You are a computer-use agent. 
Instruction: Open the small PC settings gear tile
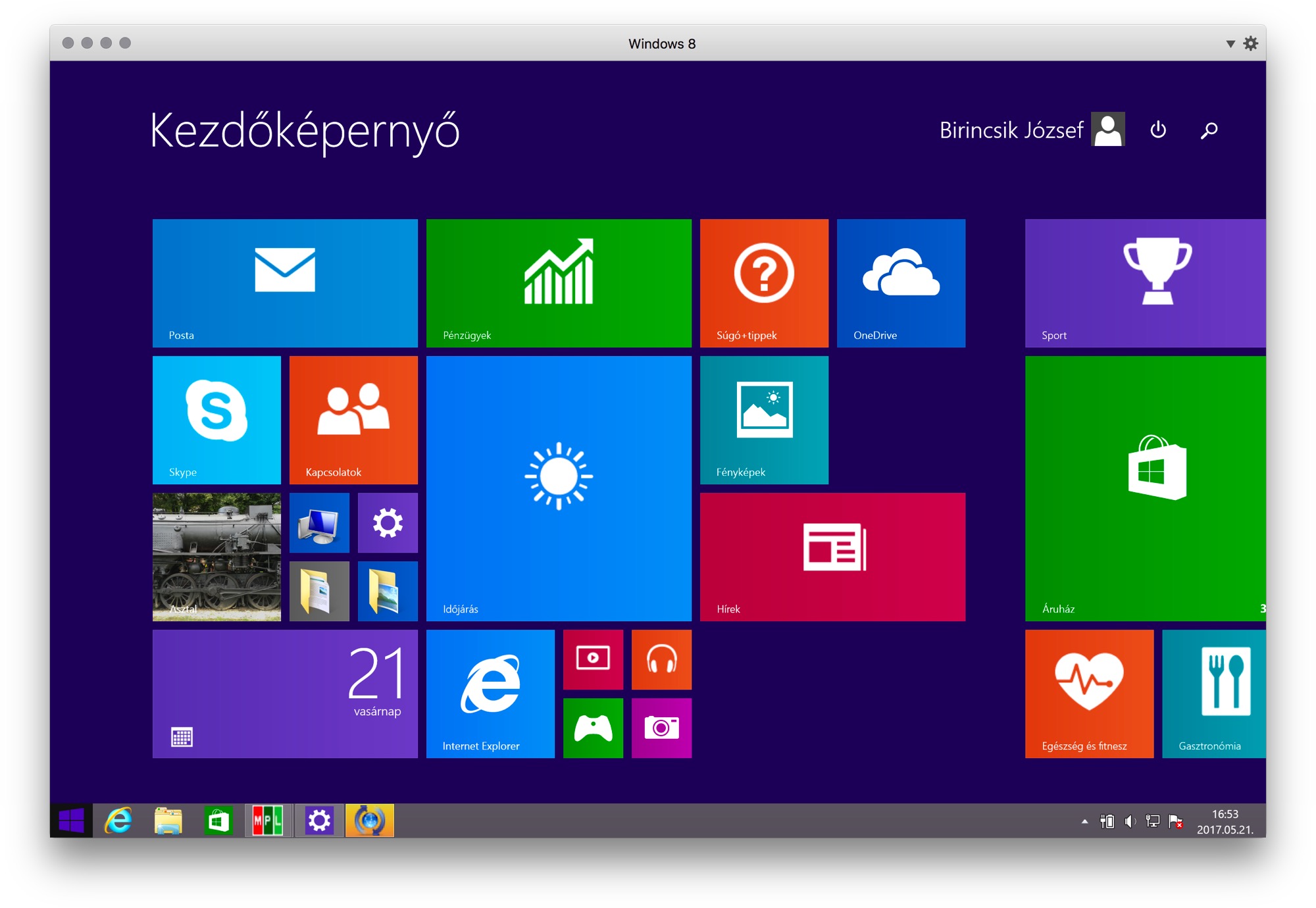coord(388,522)
